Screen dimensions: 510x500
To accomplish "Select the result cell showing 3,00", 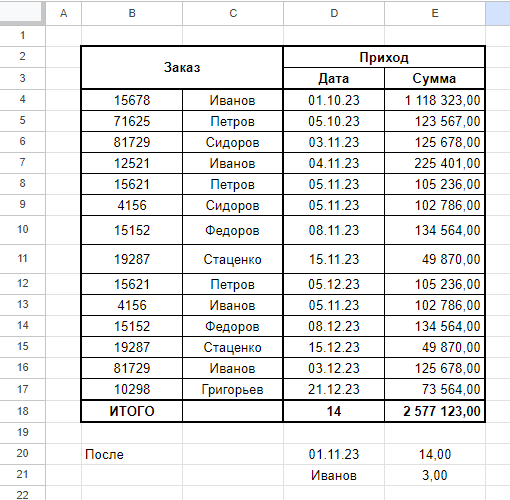I will pyautogui.click(x=435, y=475).
